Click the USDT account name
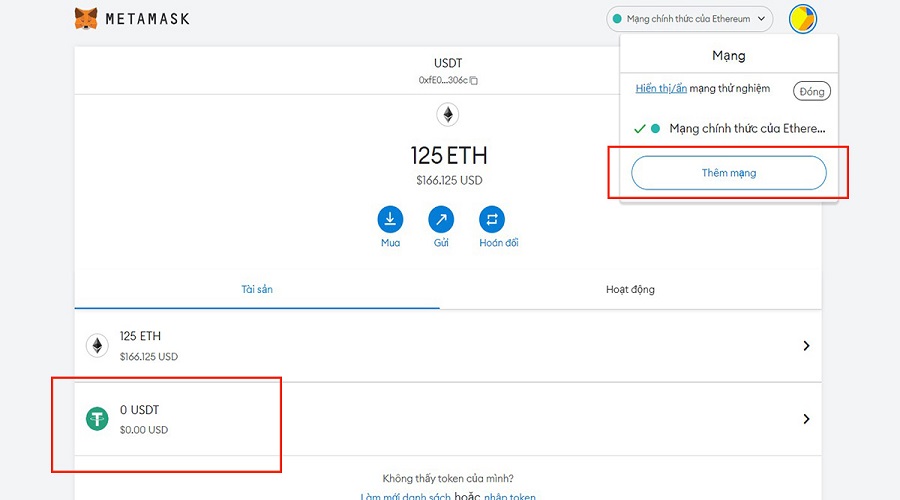 (x=448, y=63)
